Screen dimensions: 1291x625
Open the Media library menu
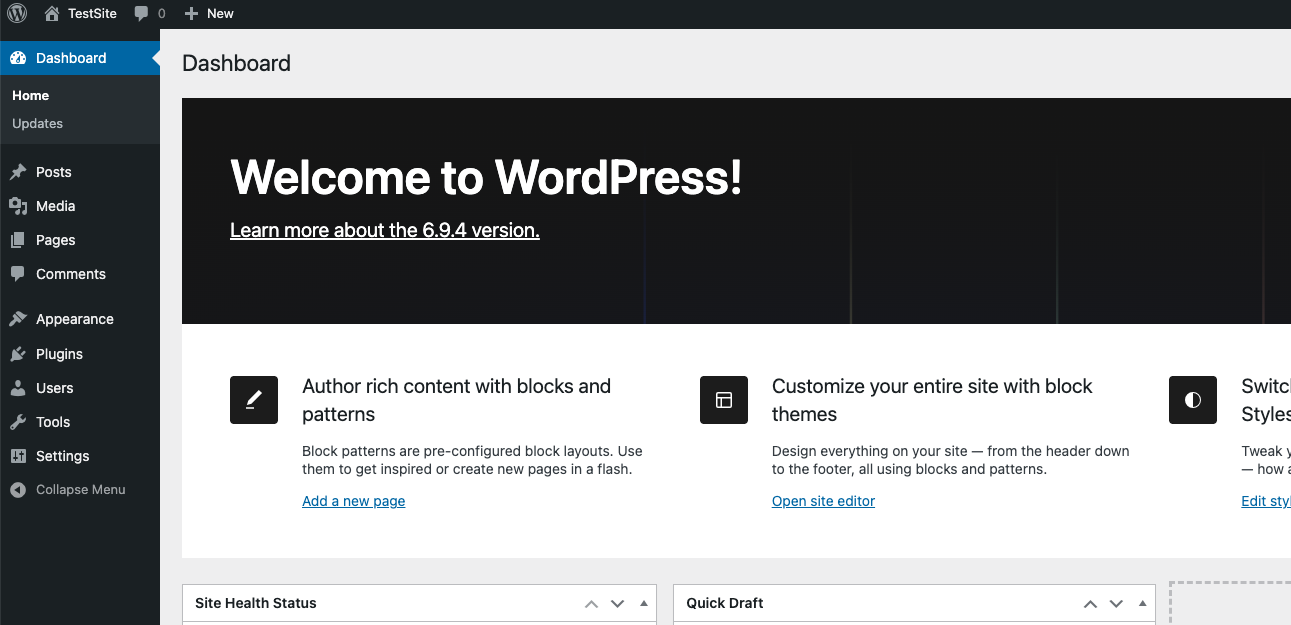(x=55, y=206)
